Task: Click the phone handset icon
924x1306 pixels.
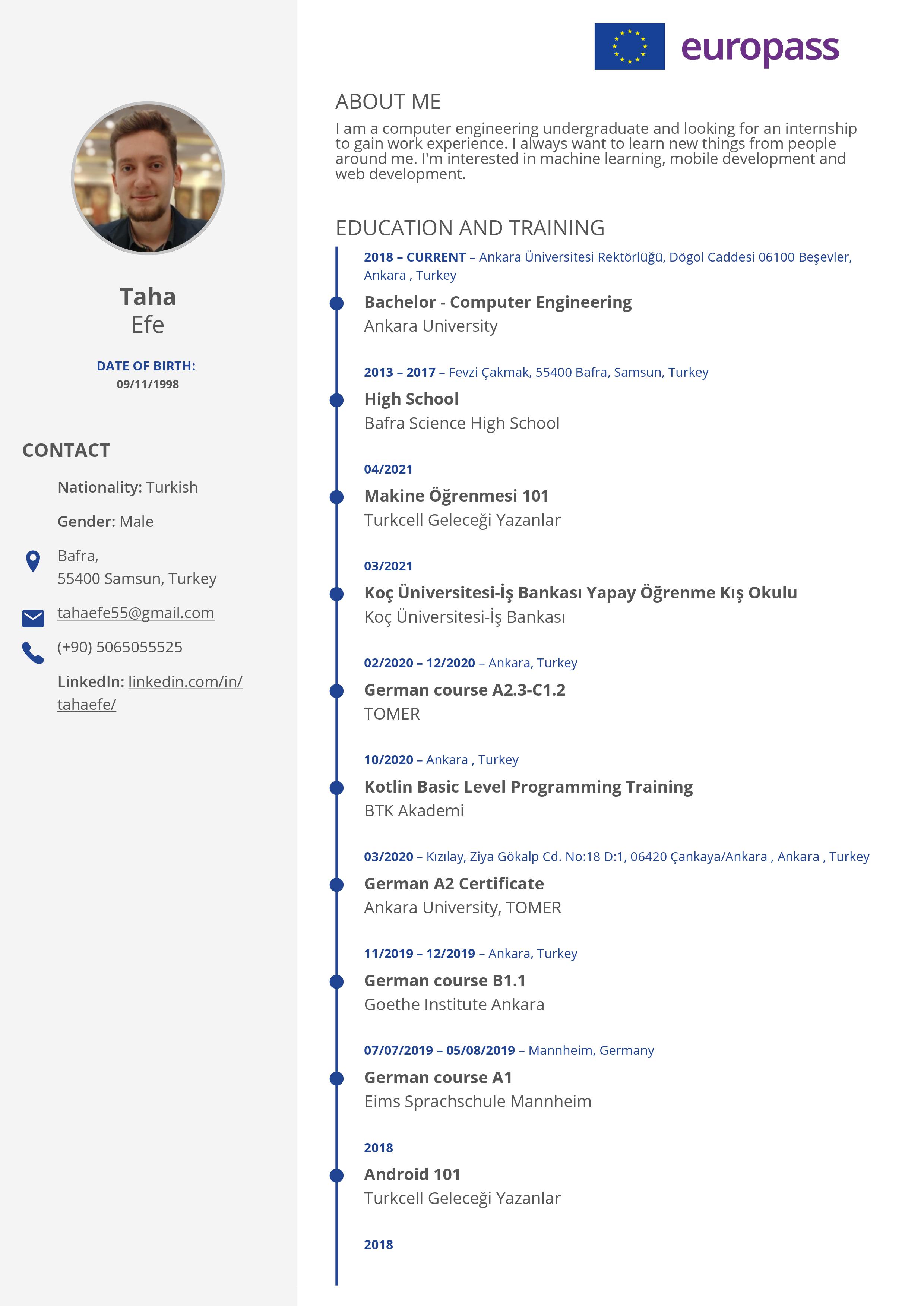Action: pos(33,653)
